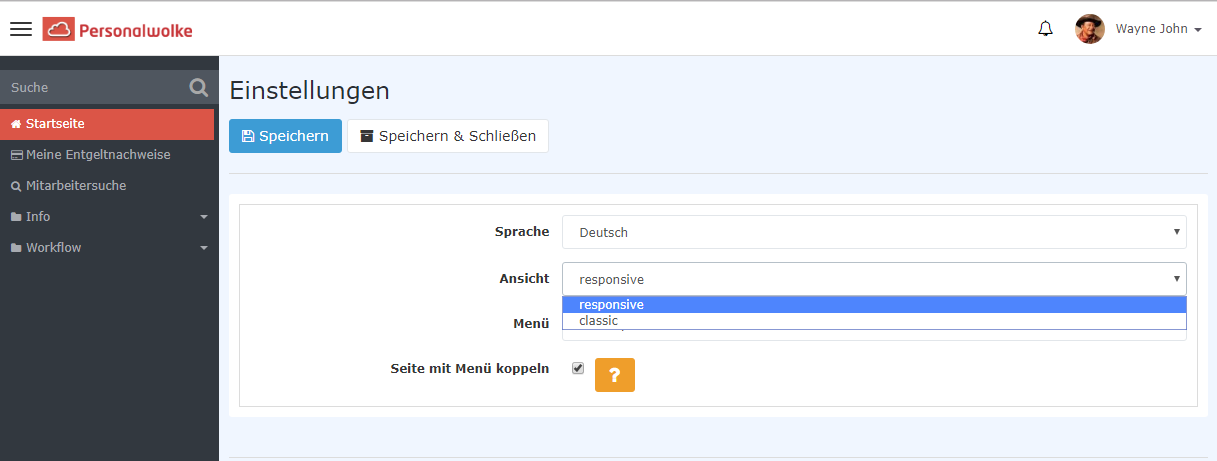The height and width of the screenshot is (461, 1217).
Task: Open the Sprache dropdown
Action: [x=873, y=232]
